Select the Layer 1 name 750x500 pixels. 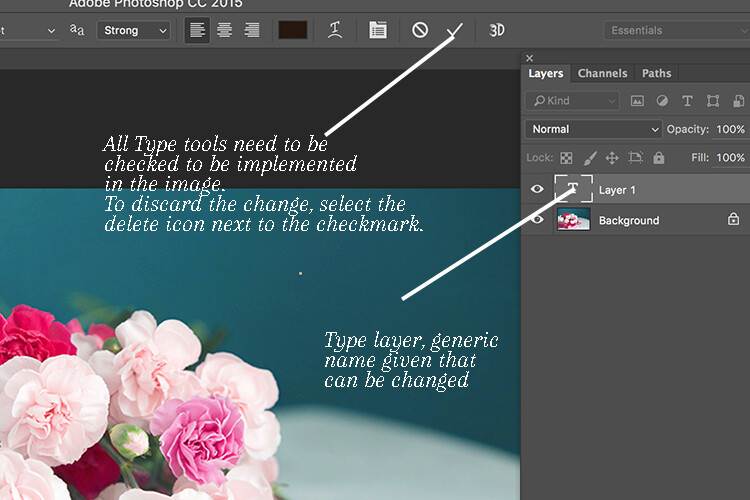(x=617, y=190)
